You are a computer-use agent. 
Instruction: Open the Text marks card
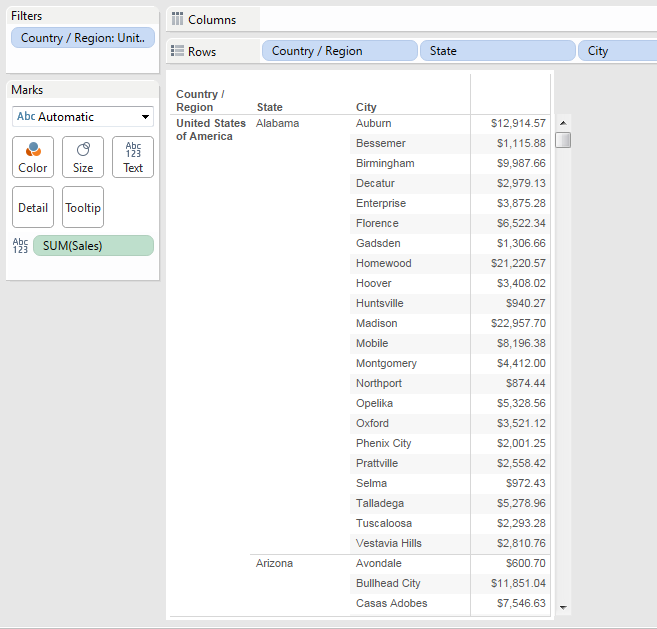[x=133, y=157]
